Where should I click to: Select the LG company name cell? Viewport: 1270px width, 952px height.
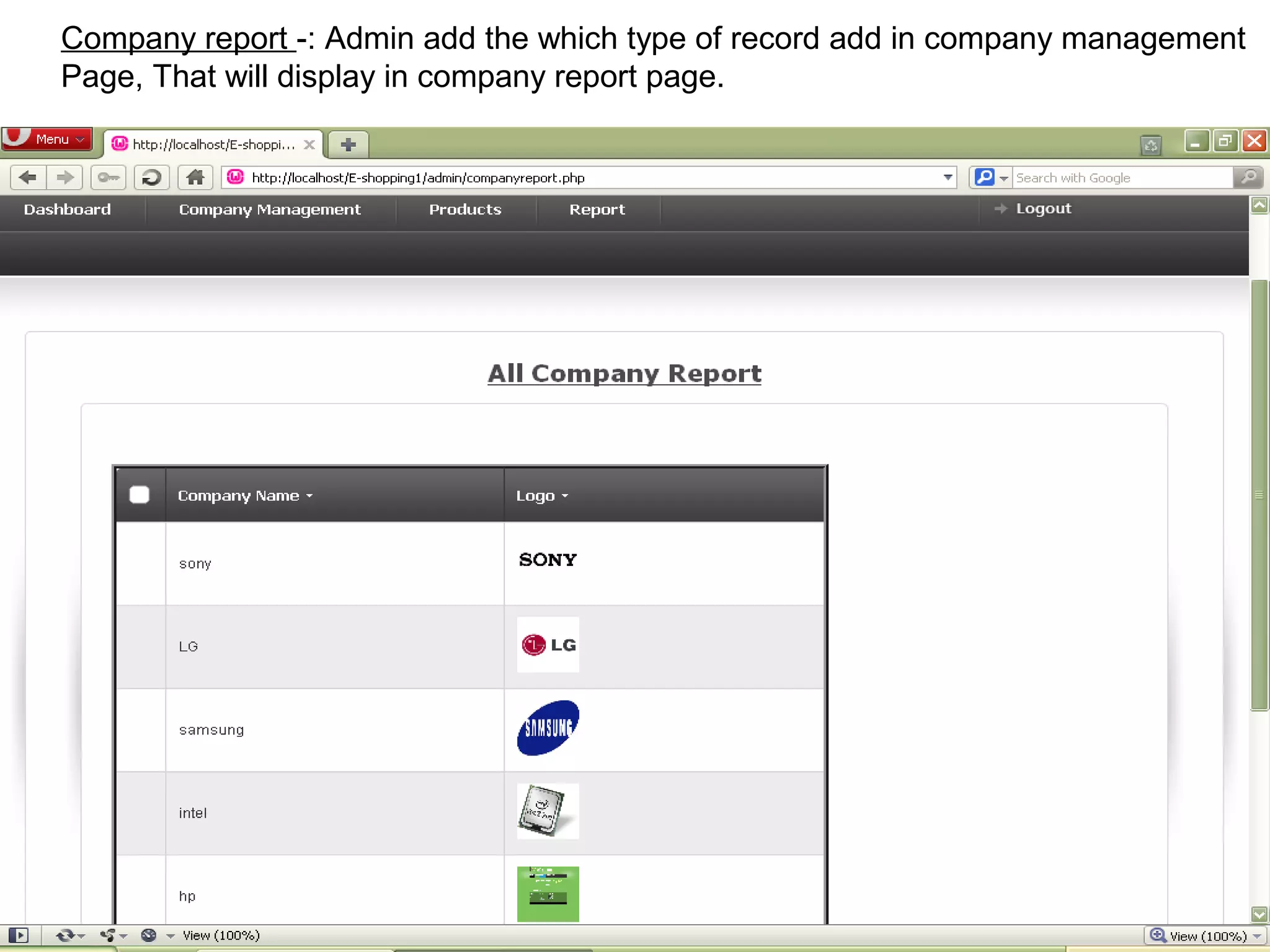(335, 646)
